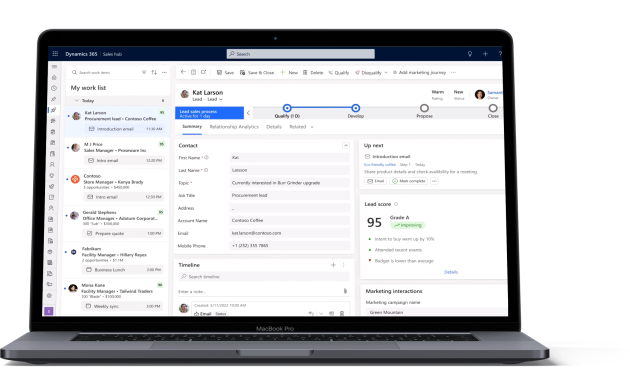Click Mark complete button in Up next

[x=409, y=181]
